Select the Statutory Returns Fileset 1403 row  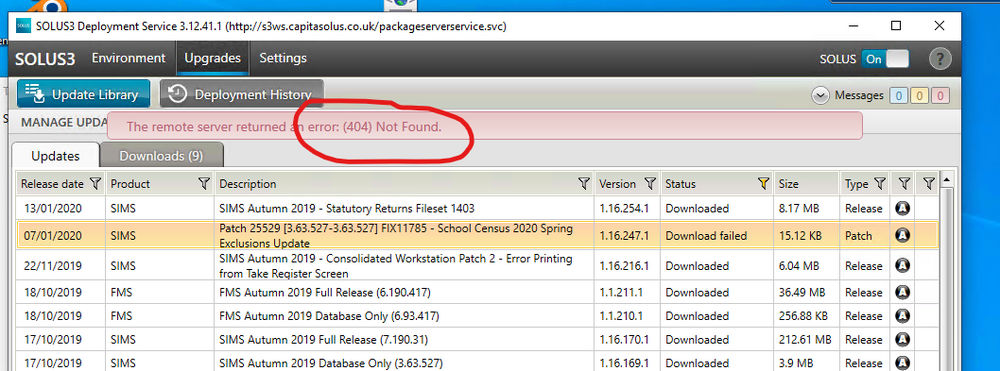click(477, 208)
